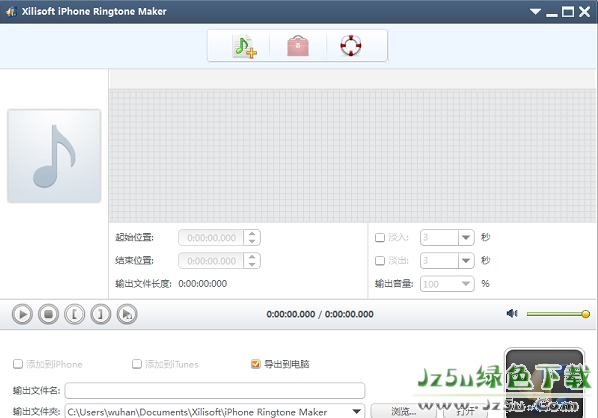The image size is (598, 418).
Task: Click the music note album art thumbnail
Action: click(x=54, y=156)
